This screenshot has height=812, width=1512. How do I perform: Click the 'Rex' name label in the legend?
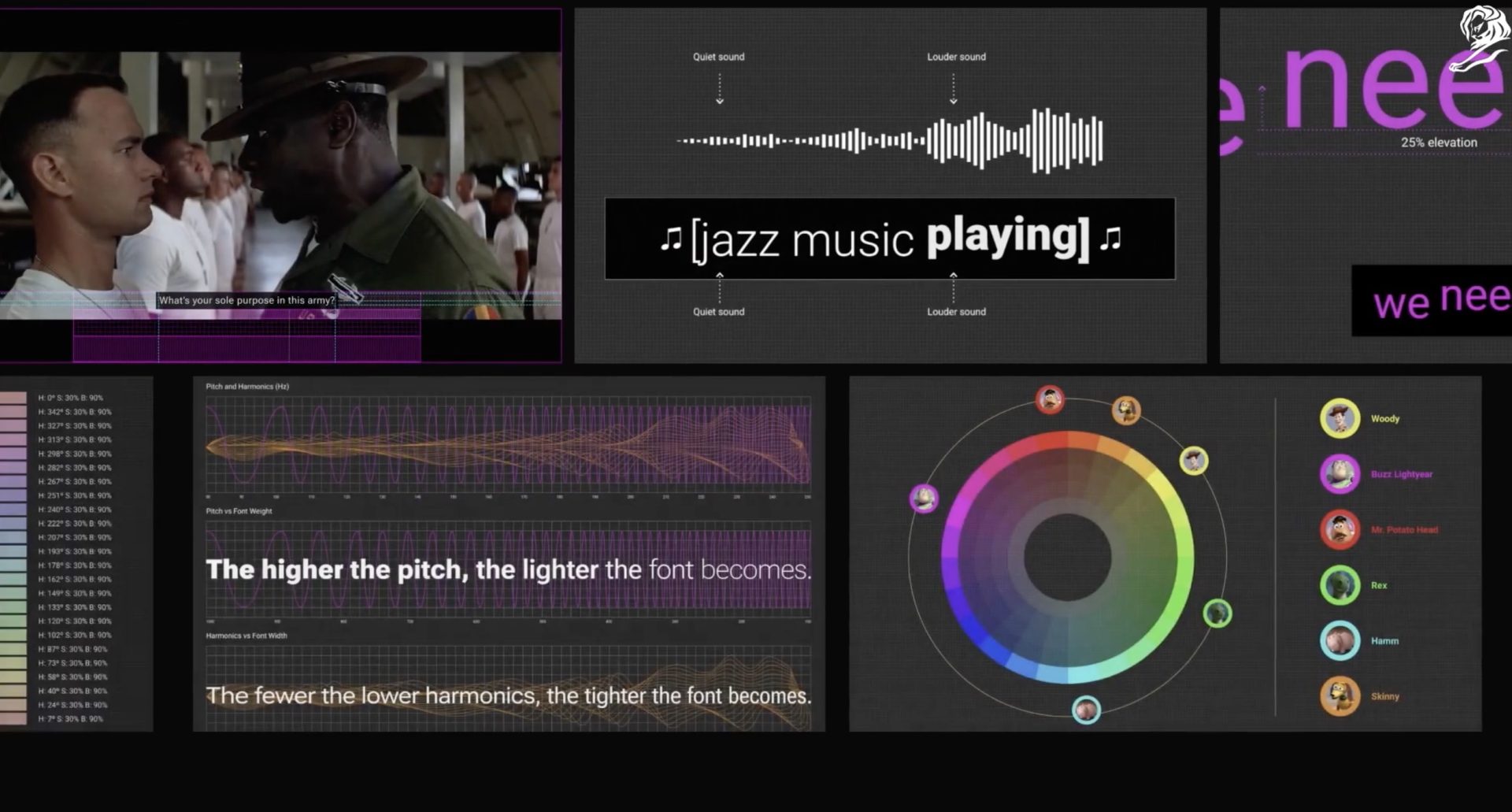click(x=1379, y=585)
